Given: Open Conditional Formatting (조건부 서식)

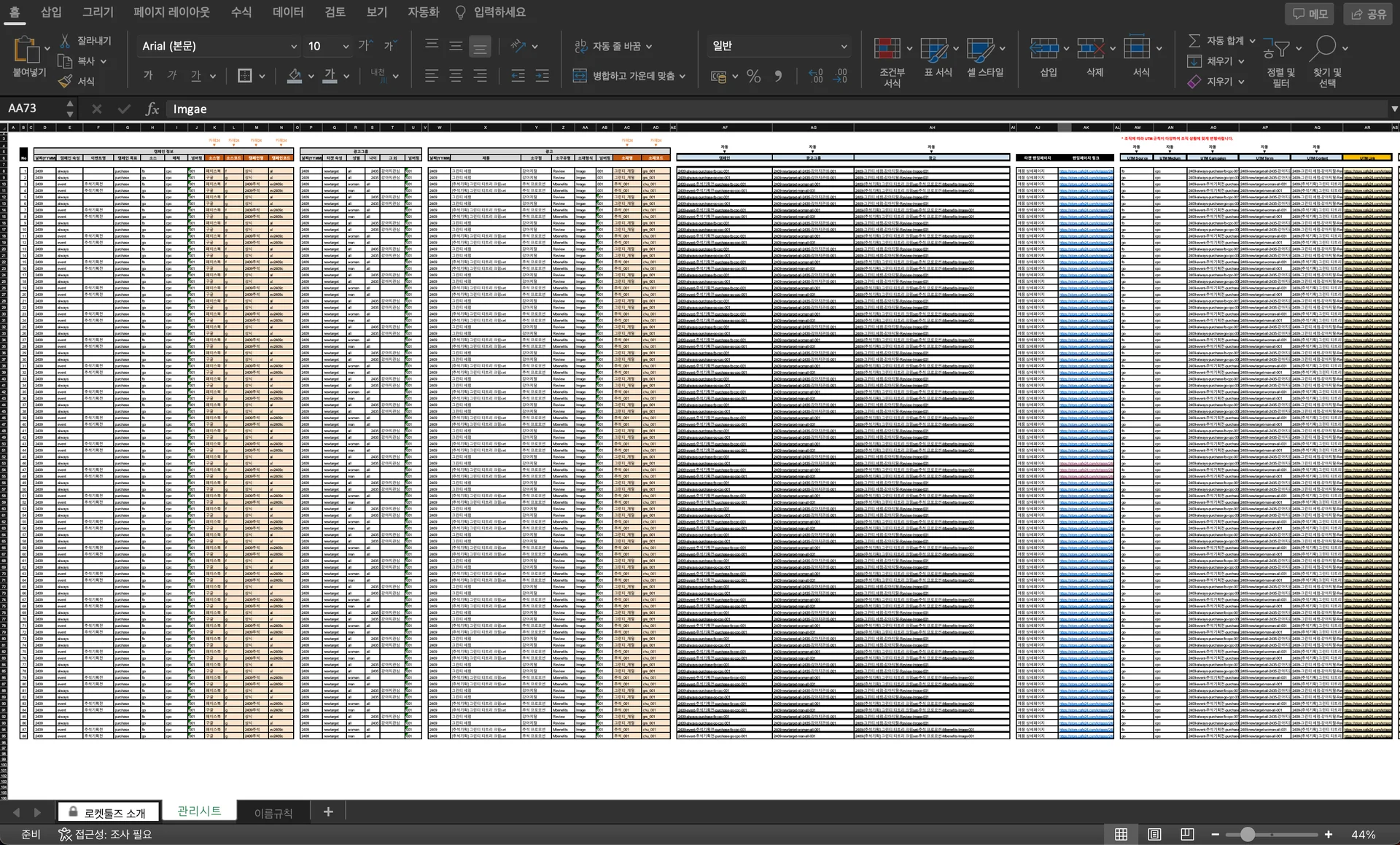Looking at the screenshot, I should [x=887, y=50].
